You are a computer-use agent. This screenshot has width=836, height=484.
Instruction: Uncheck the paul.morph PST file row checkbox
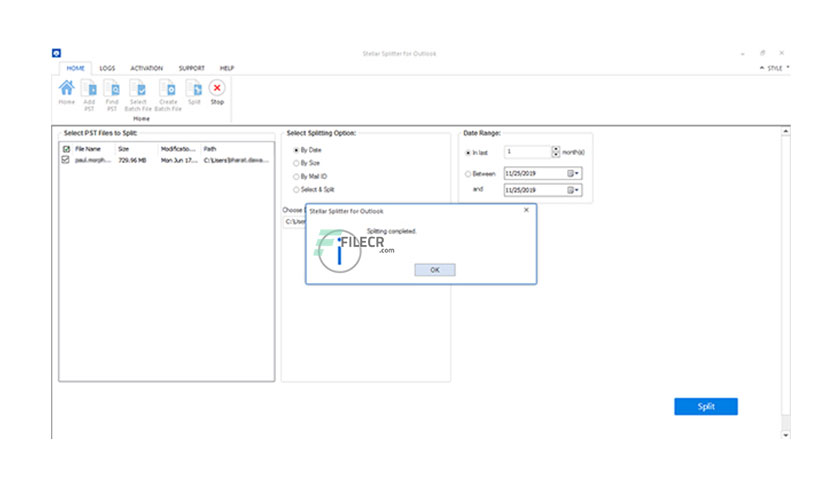click(66, 160)
